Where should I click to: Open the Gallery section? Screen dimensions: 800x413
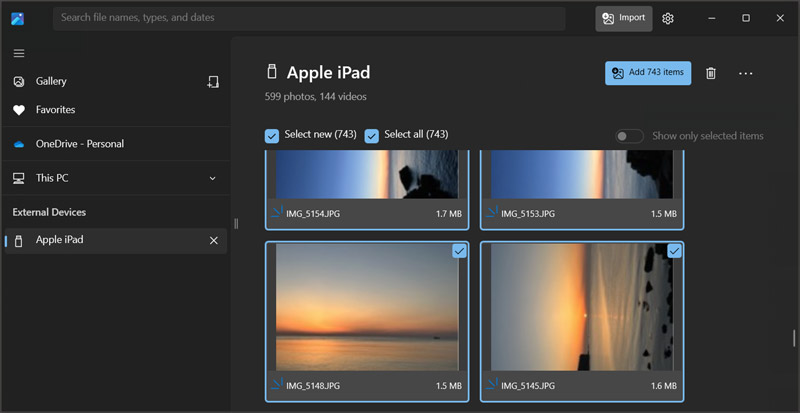tap(51, 81)
